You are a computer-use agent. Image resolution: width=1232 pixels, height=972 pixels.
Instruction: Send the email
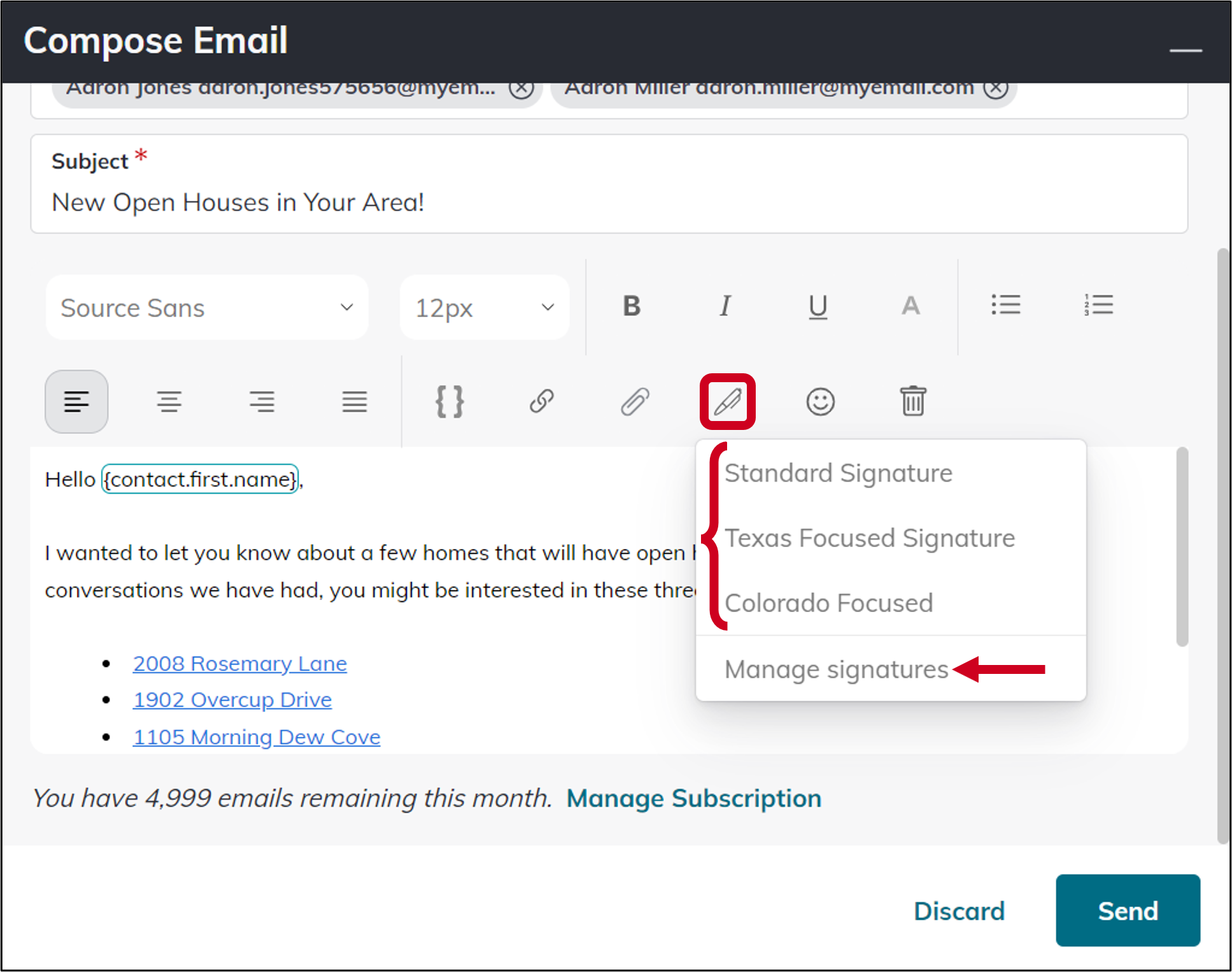[x=1127, y=911]
